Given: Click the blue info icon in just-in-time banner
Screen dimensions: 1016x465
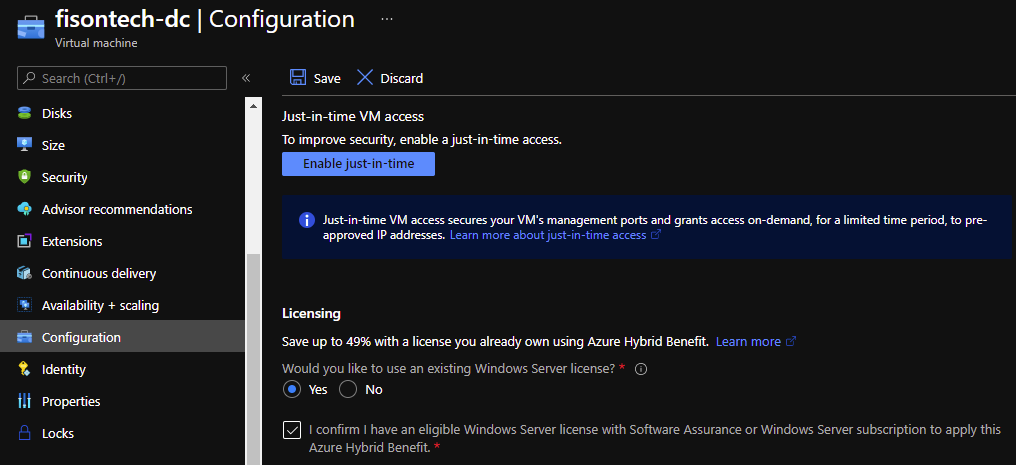Looking at the screenshot, I should (306, 220).
